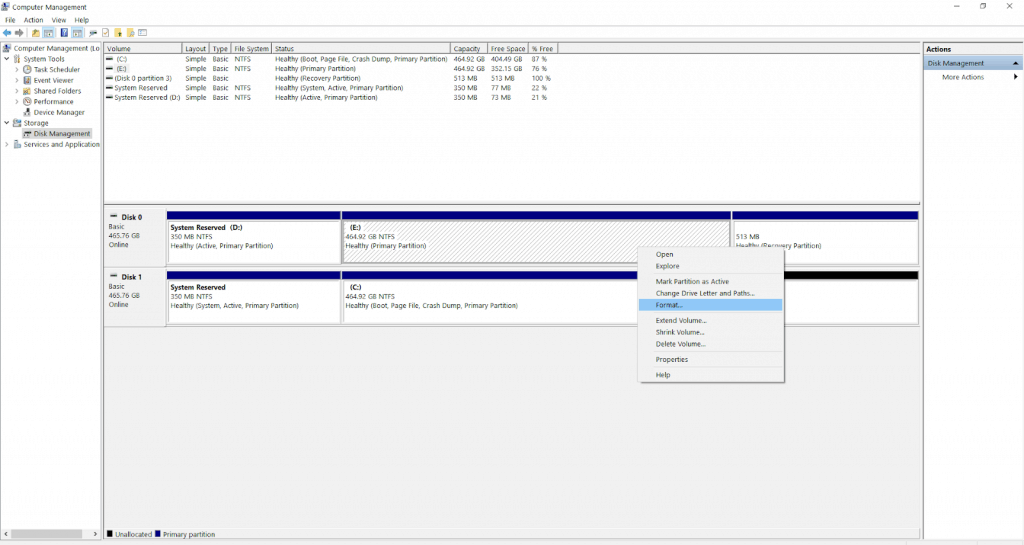The width and height of the screenshot is (1024, 545).
Task: Click the Storage icon in tree
Action: [x=17, y=123]
